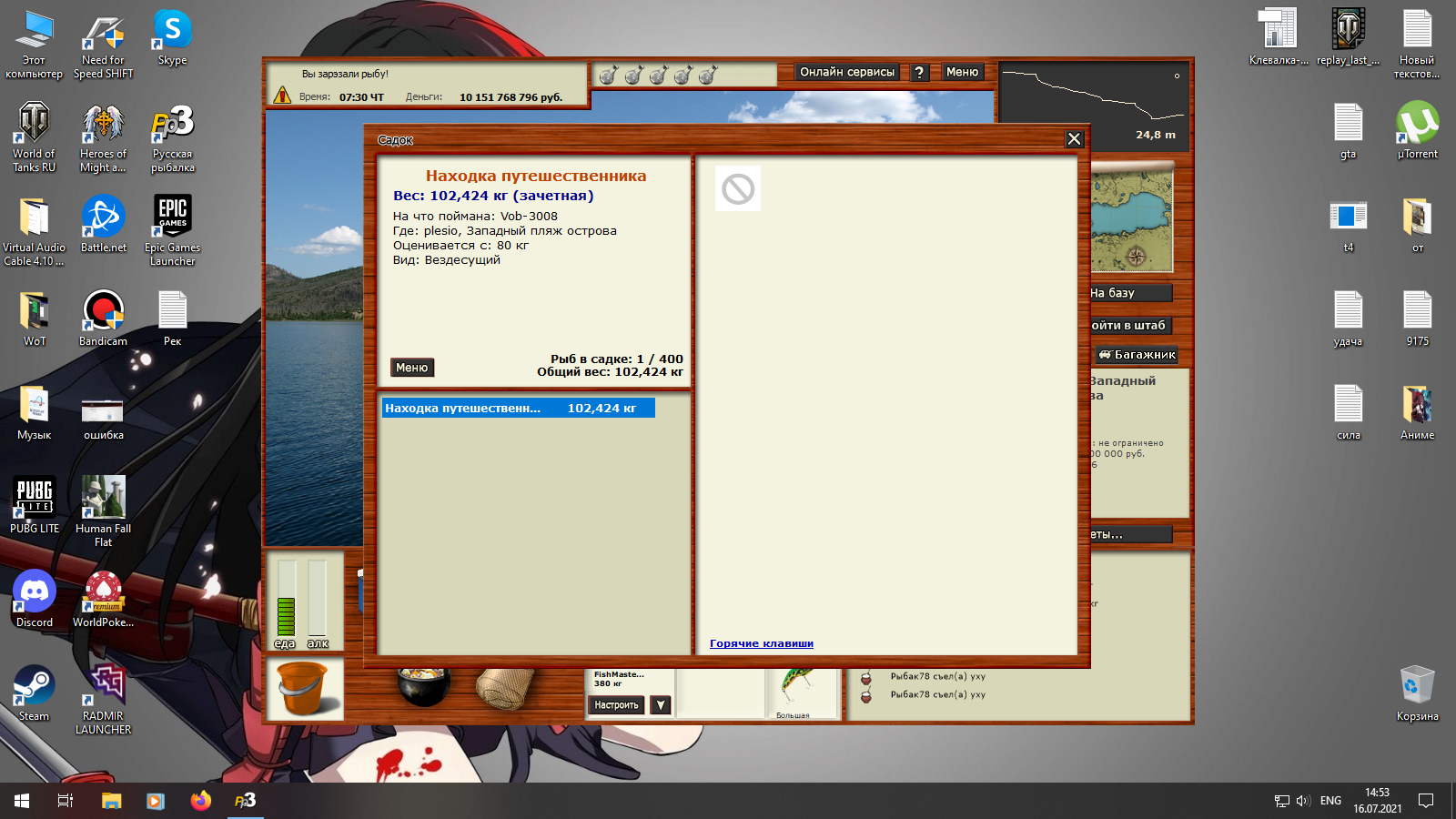The height and width of the screenshot is (819, 1456).
Task: Open the Аниме folder
Action: point(1417,412)
